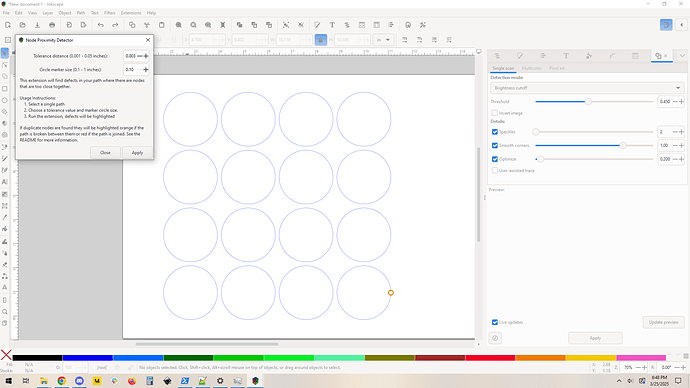690x388 pixels.
Task: Select the Rectangle tool
Action: (x=5, y=88)
